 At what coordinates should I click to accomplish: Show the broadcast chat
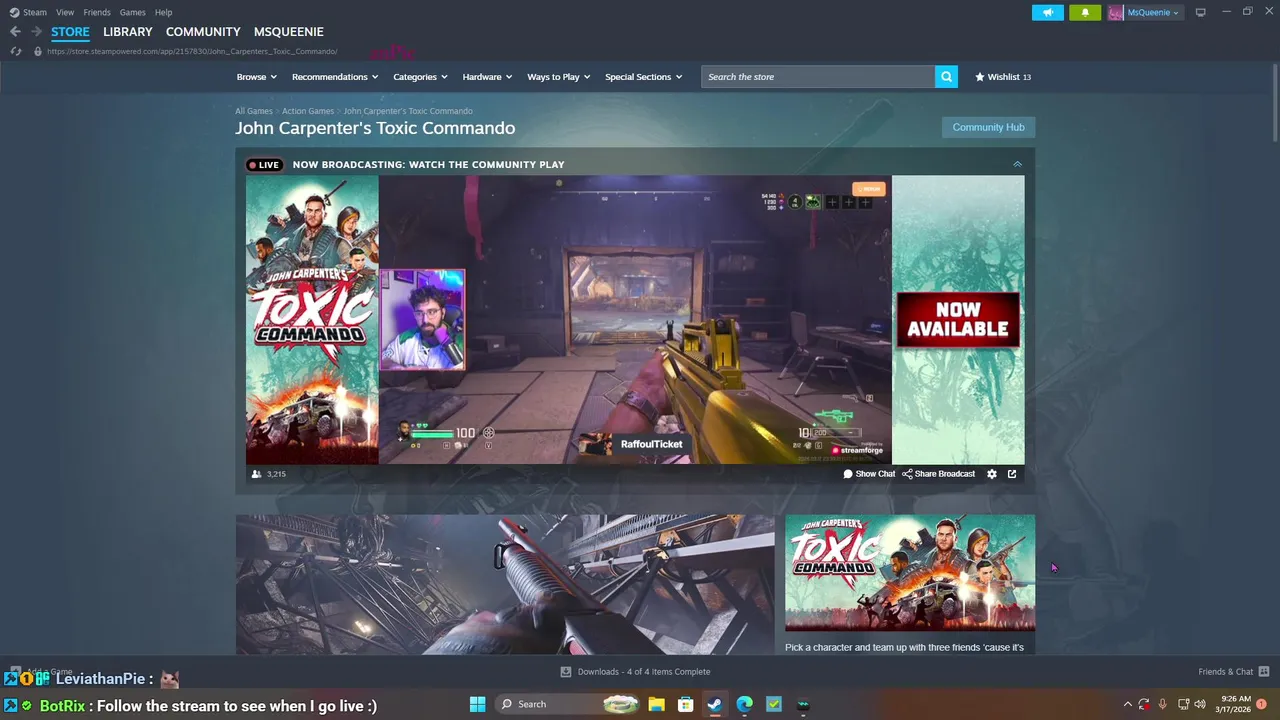click(869, 474)
